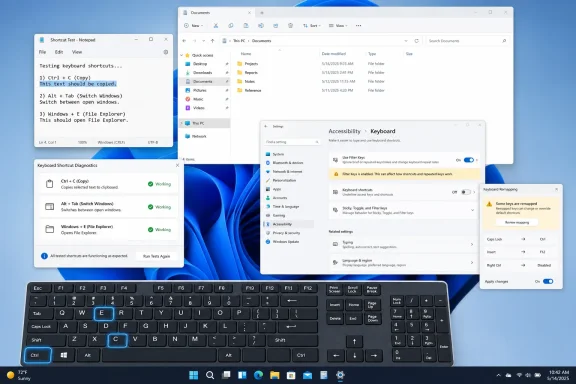
Task: Go up one folder level in File Explorer
Action: [212, 41]
